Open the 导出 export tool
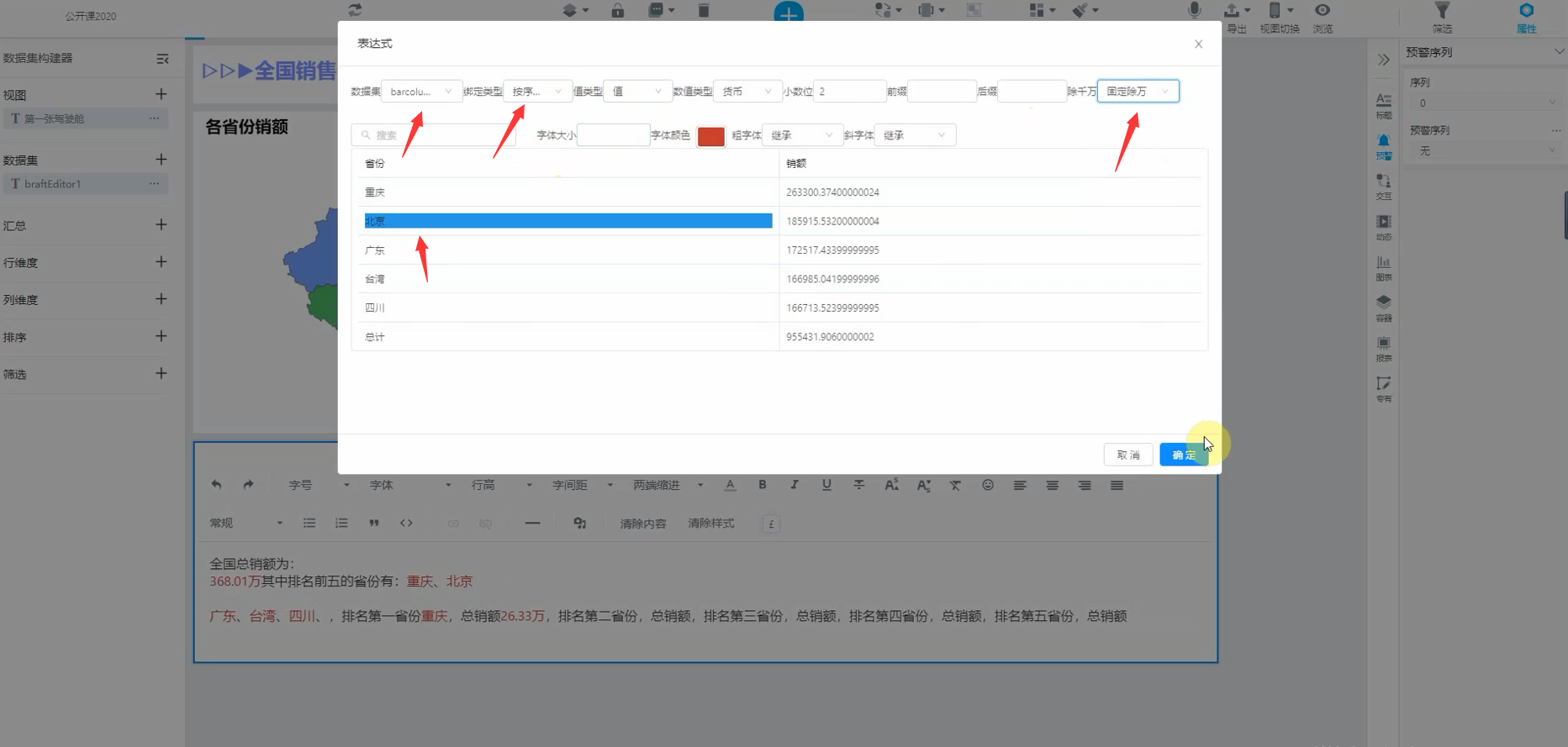The image size is (1568, 747). (x=1237, y=18)
